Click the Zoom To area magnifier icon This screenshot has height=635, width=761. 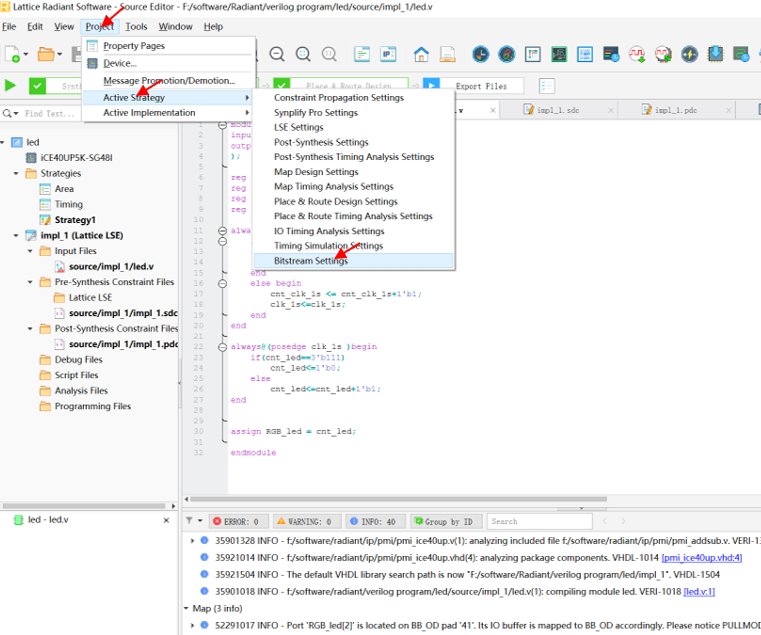[330, 54]
